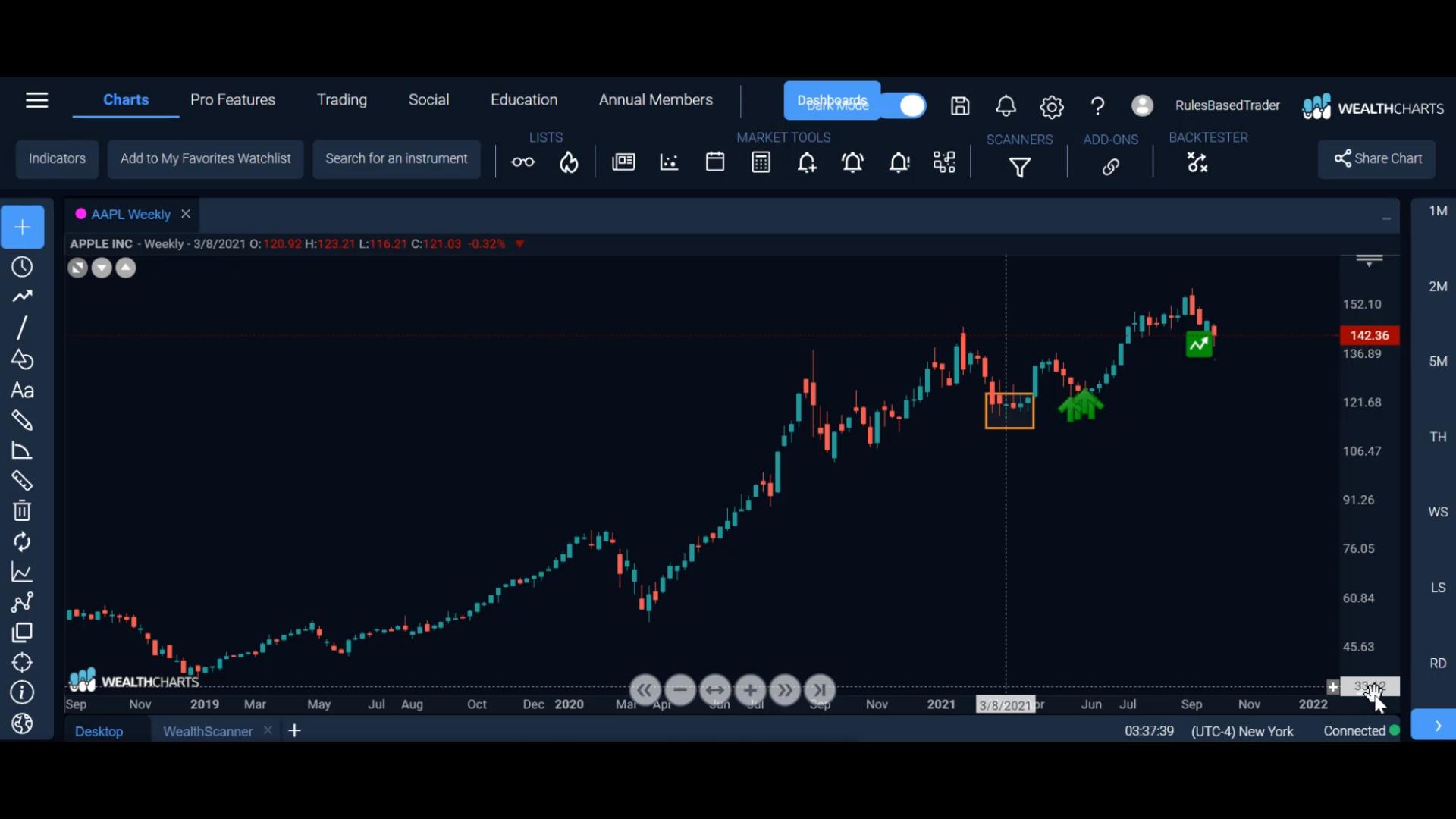Click the ringing alert bell icon
The width and height of the screenshot is (1456, 819).
(853, 162)
